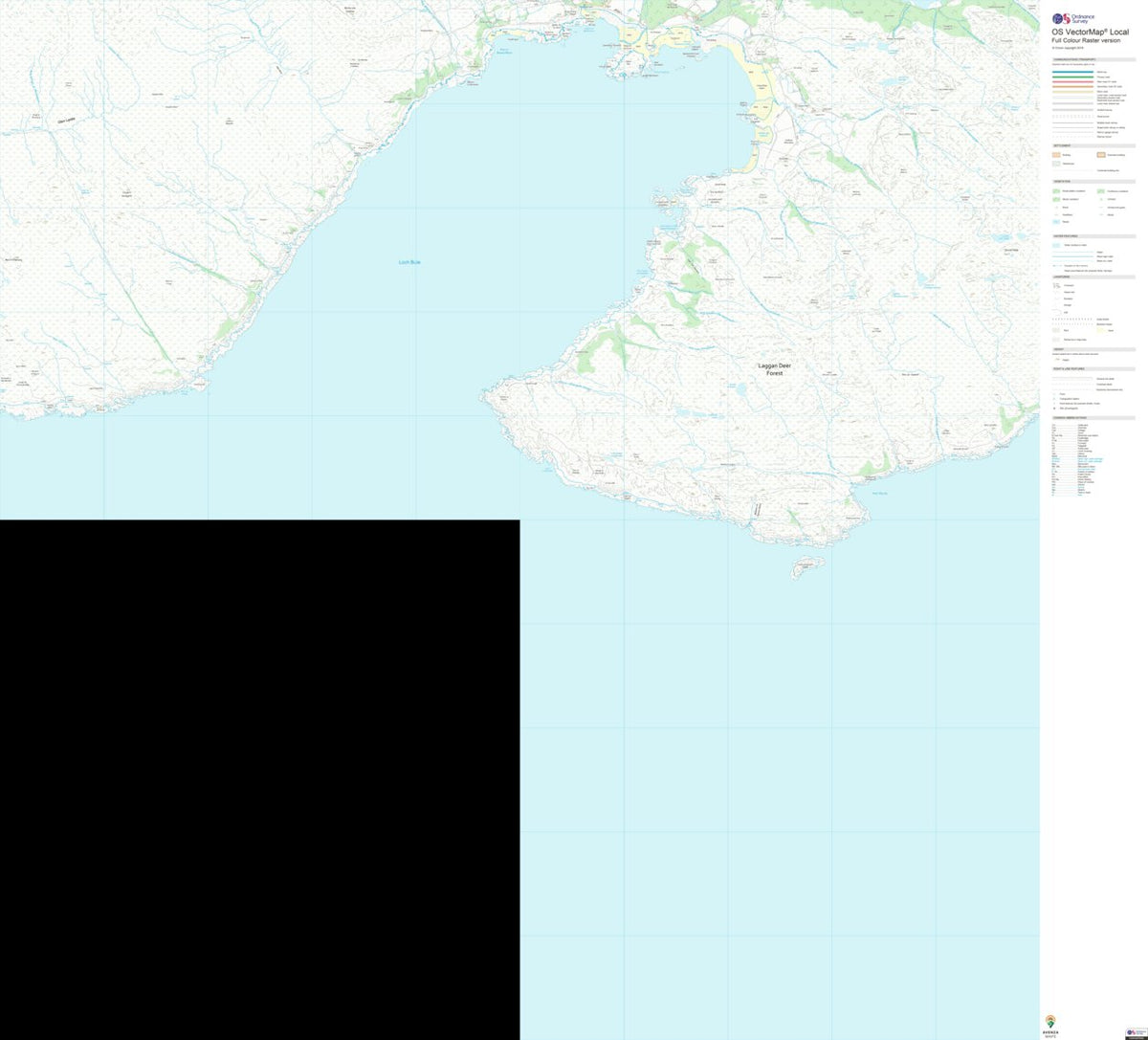Click the green primary road legend line
Image resolution: width=1148 pixels, height=1040 pixels.
1073,77
